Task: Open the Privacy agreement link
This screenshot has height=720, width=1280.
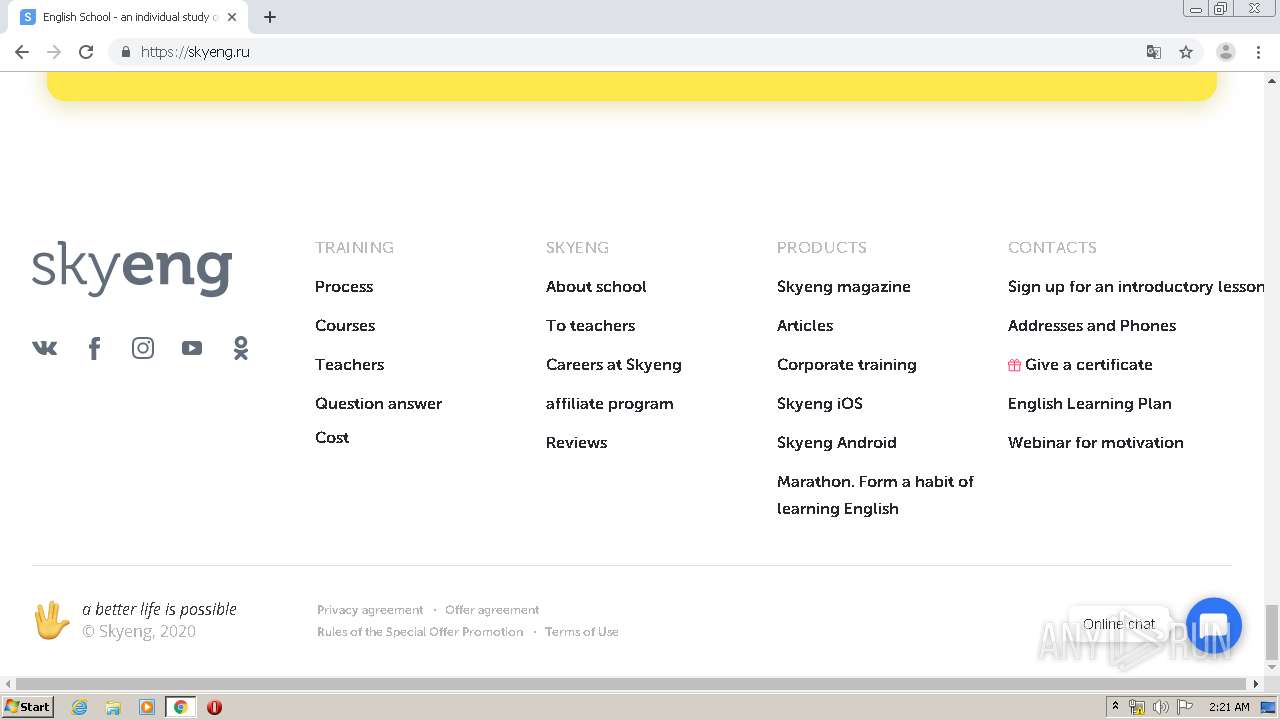Action: point(370,610)
